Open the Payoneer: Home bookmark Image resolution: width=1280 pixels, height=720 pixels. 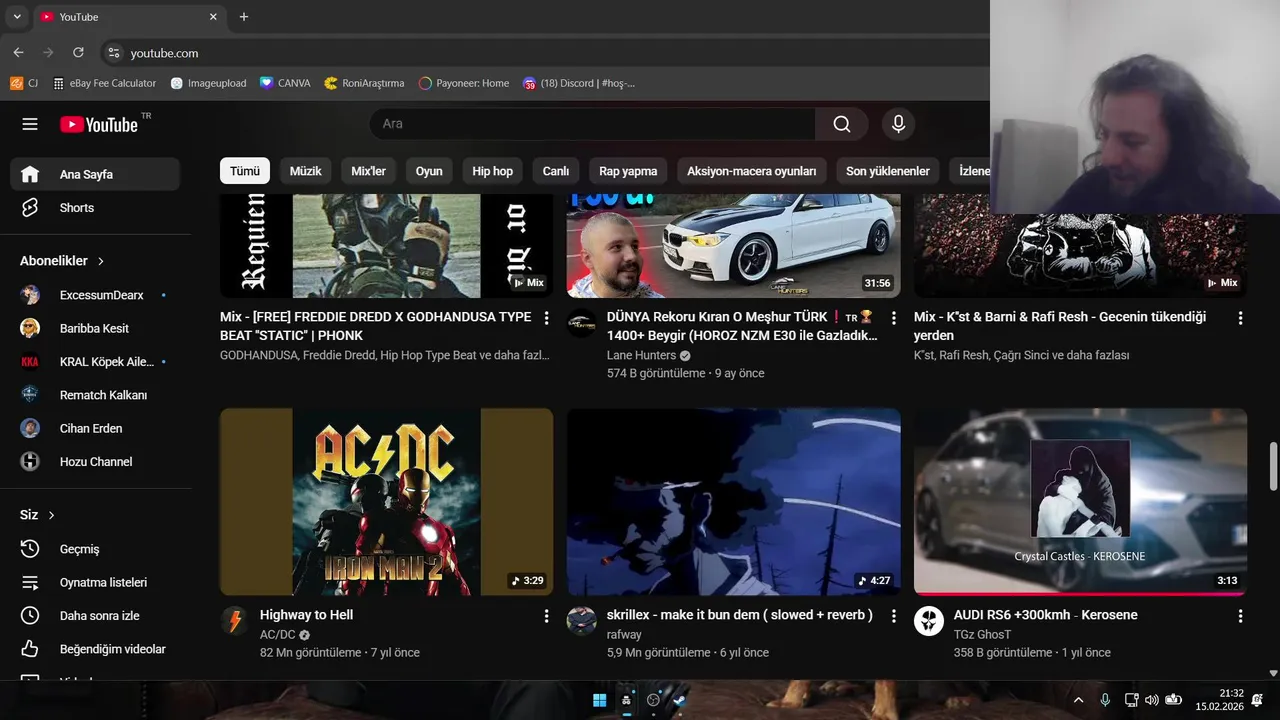[464, 83]
